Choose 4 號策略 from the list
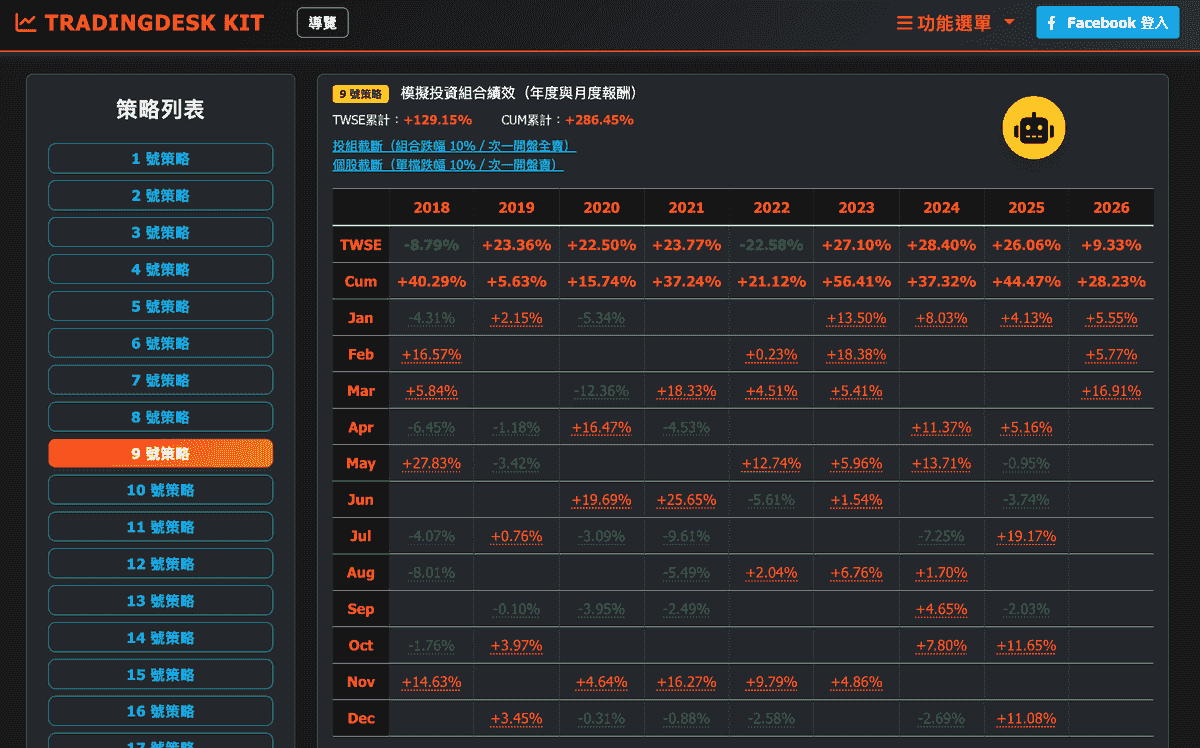This screenshot has height=748, width=1200. point(160,269)
